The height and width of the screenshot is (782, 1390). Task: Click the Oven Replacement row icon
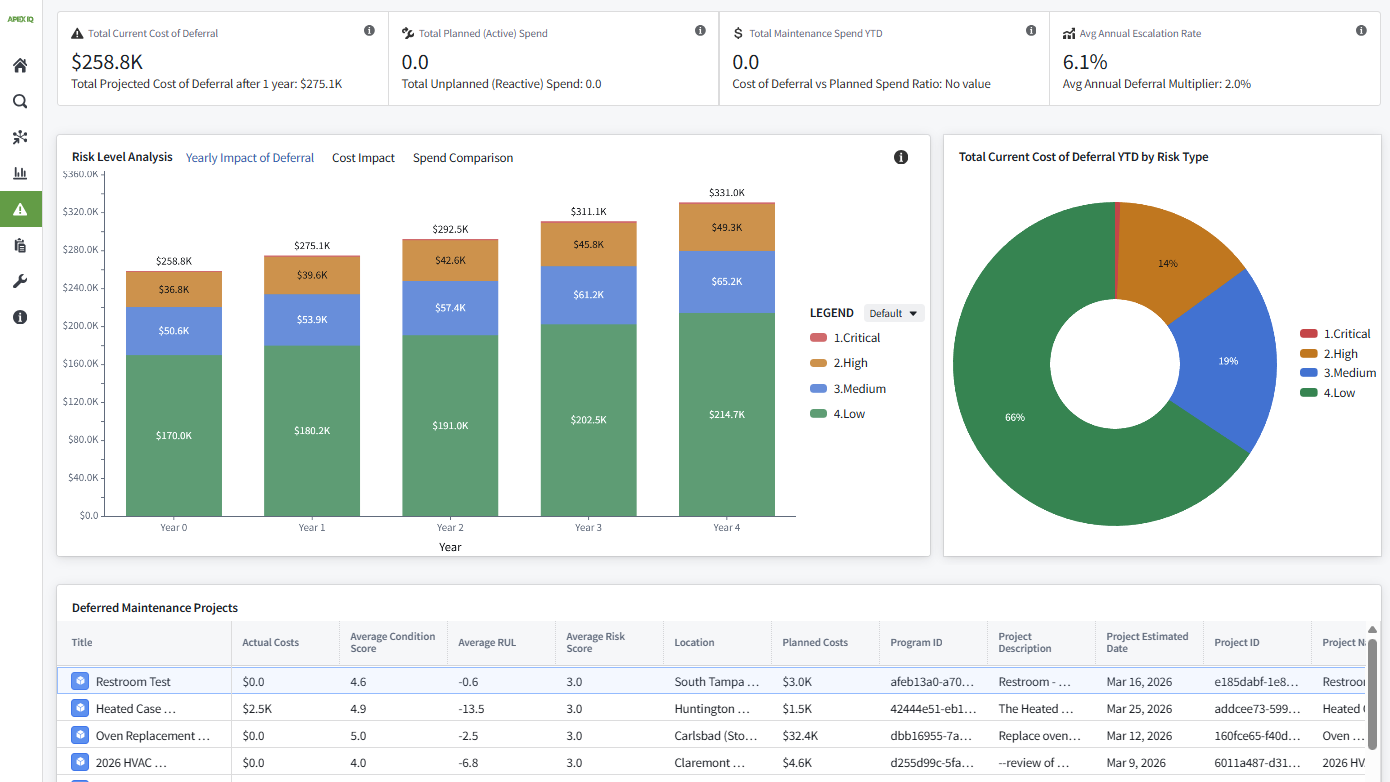pos(80,735)
